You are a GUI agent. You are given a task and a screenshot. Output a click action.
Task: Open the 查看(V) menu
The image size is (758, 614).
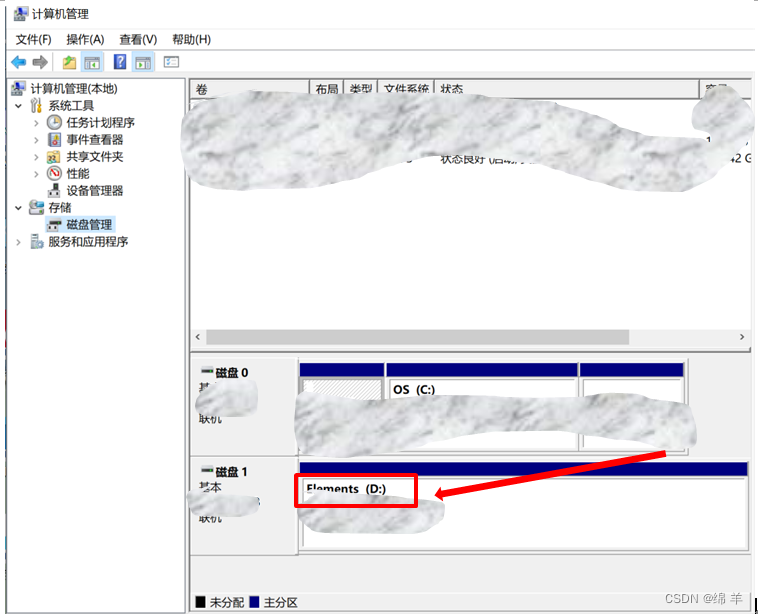[138, 39]
